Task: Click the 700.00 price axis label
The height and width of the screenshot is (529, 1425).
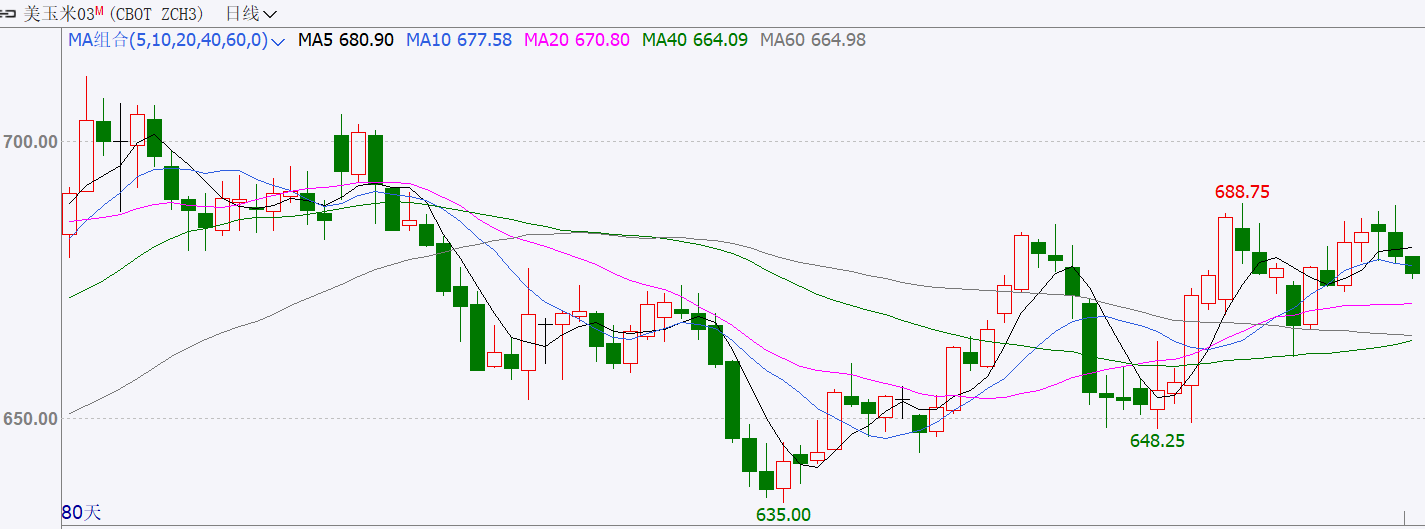Action: 30,142
